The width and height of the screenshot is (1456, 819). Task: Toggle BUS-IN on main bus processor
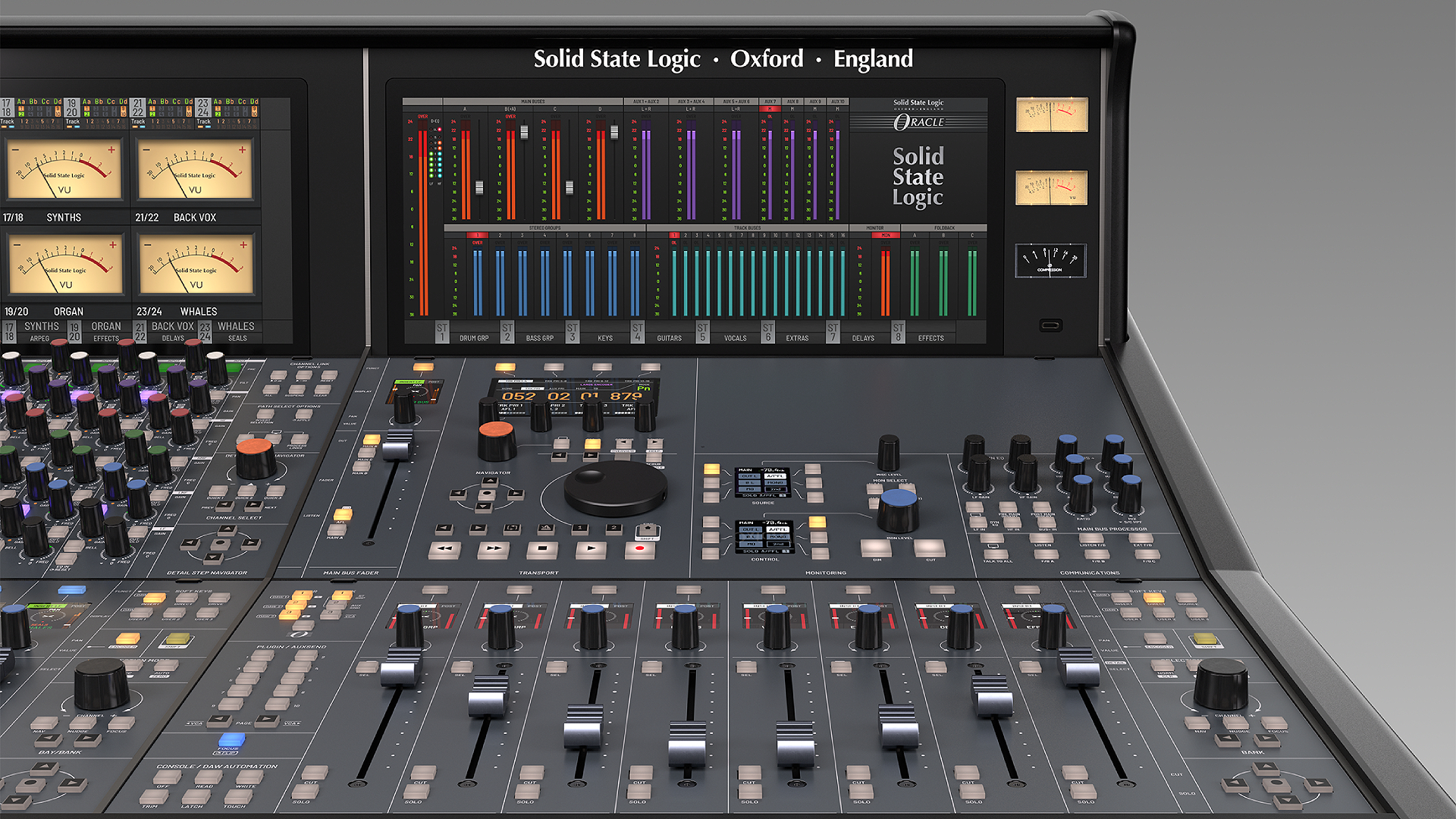[x=1046, y=522]
